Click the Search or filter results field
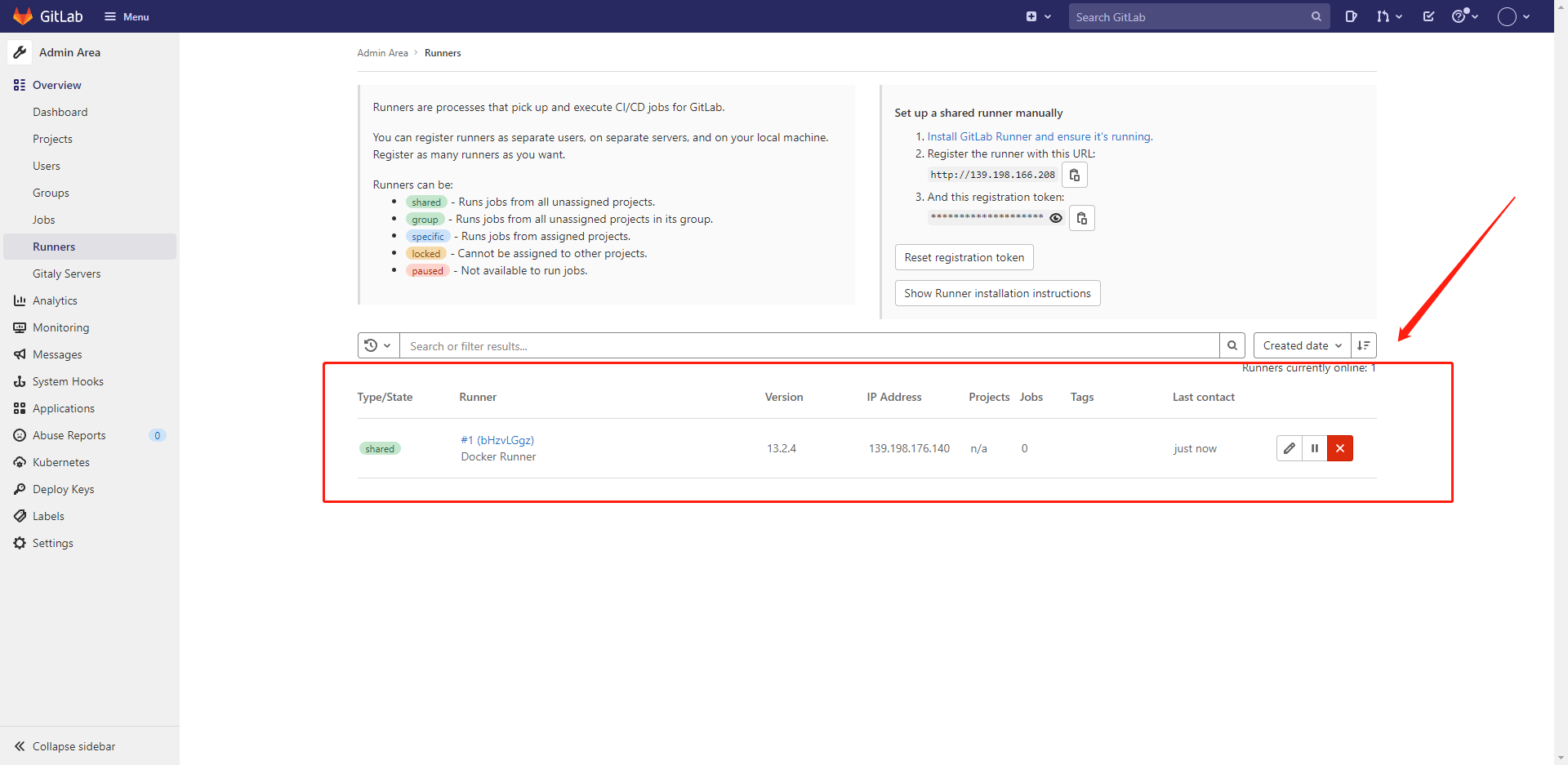 click(808, 346)
